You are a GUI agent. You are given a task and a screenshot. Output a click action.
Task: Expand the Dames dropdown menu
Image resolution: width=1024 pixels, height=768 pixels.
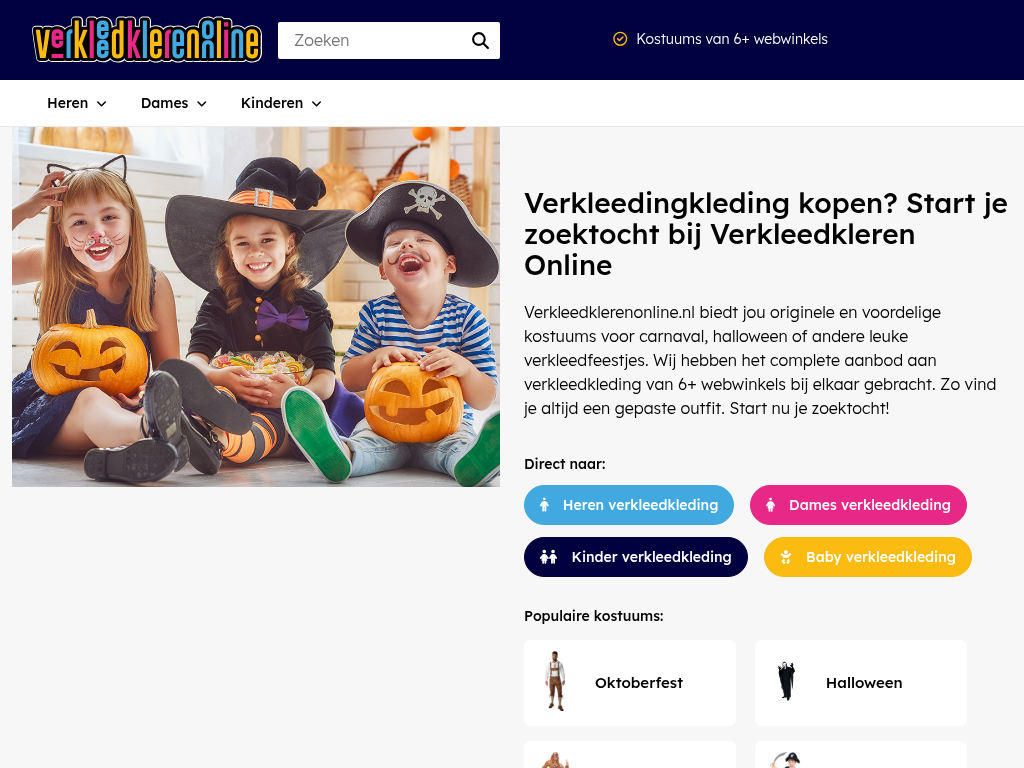pos(174,103)
